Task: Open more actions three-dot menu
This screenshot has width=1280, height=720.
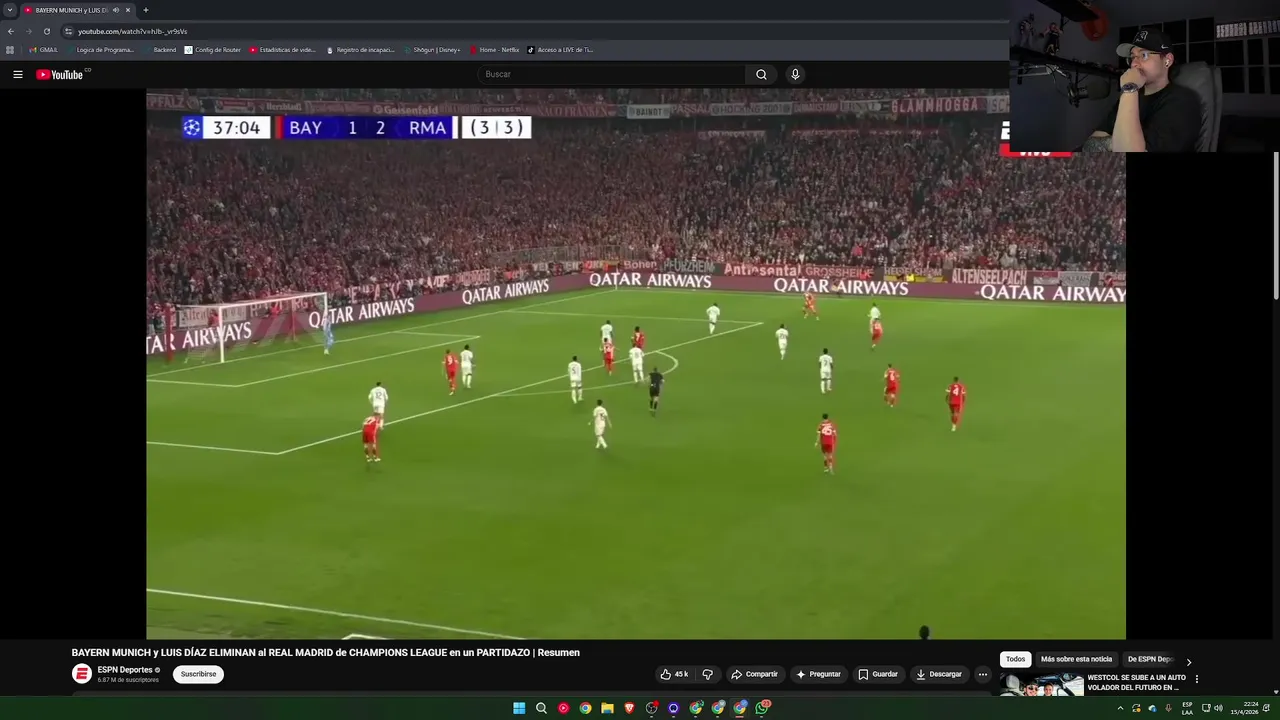Action: point(983,674)
